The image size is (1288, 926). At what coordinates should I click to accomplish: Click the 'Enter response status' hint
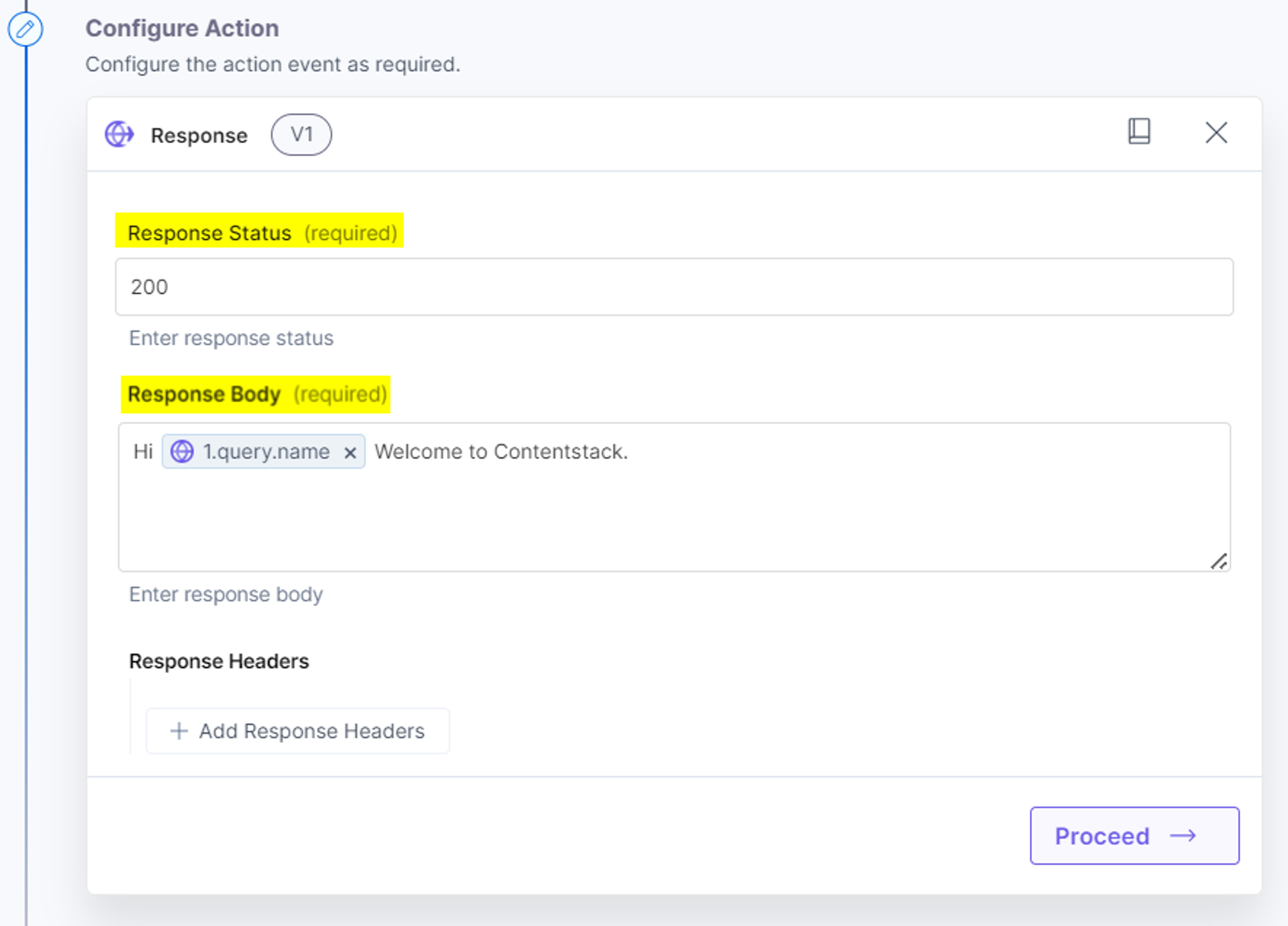pyautogui.click(x=231, y=338)
